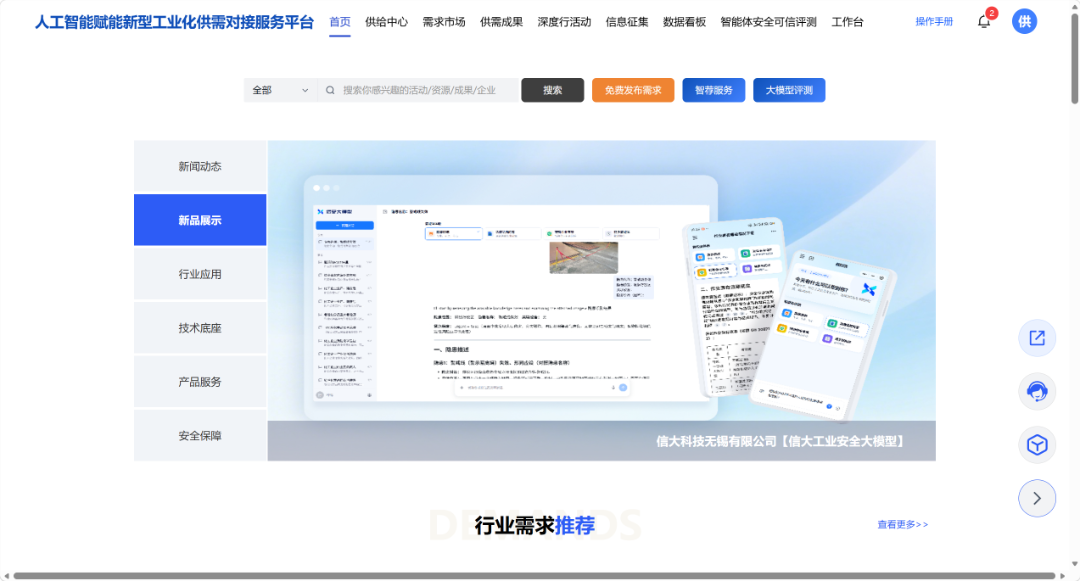Screen dimensions: 1080x581
Task: Open the 信息征集 nav item
Action: (x=627, y=22)
